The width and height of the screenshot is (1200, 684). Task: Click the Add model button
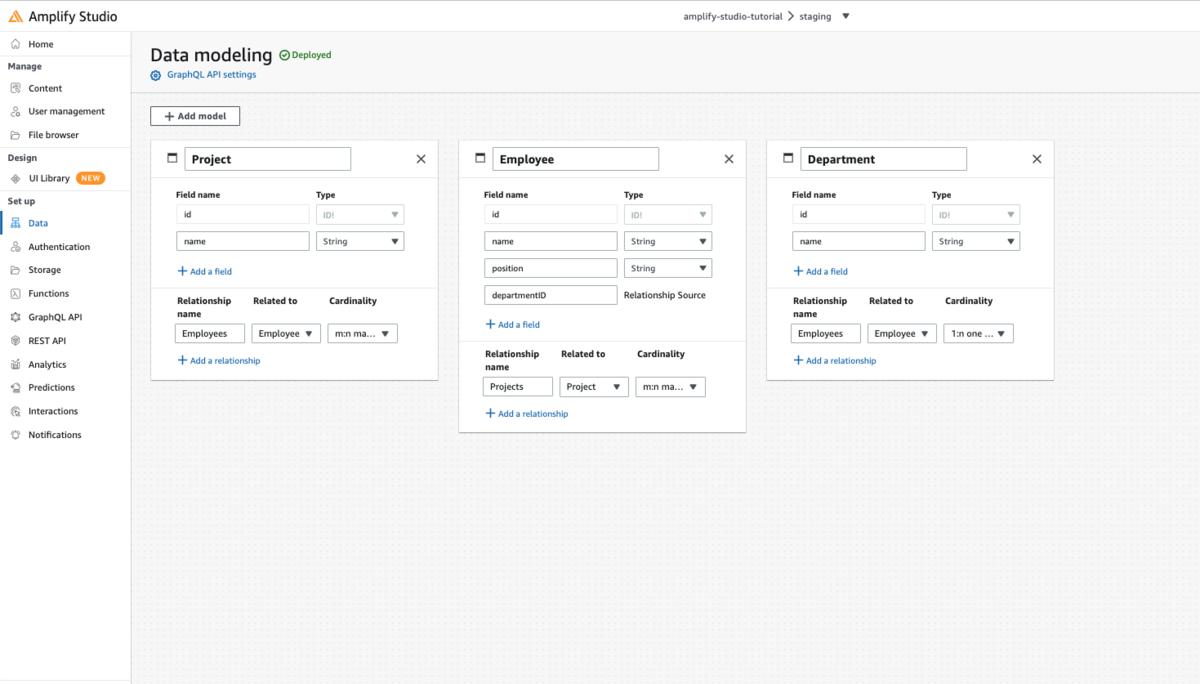195,116
